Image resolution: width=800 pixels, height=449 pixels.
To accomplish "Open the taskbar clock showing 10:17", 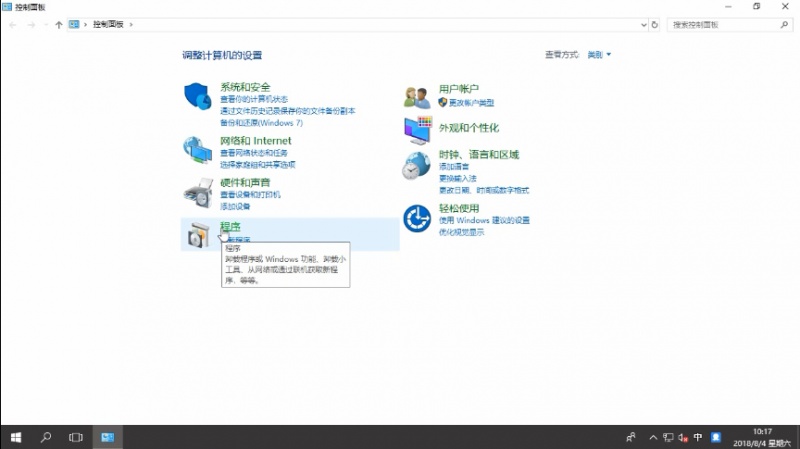I will (762, 437).
